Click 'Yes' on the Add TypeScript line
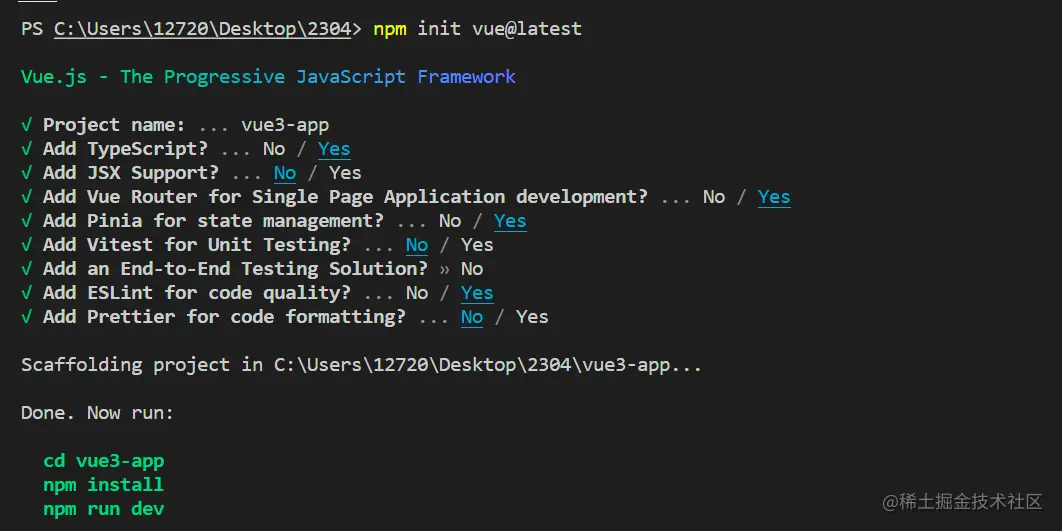This screenshot has height=531, width=1062. pyautogui.click(x=334, y=149)
